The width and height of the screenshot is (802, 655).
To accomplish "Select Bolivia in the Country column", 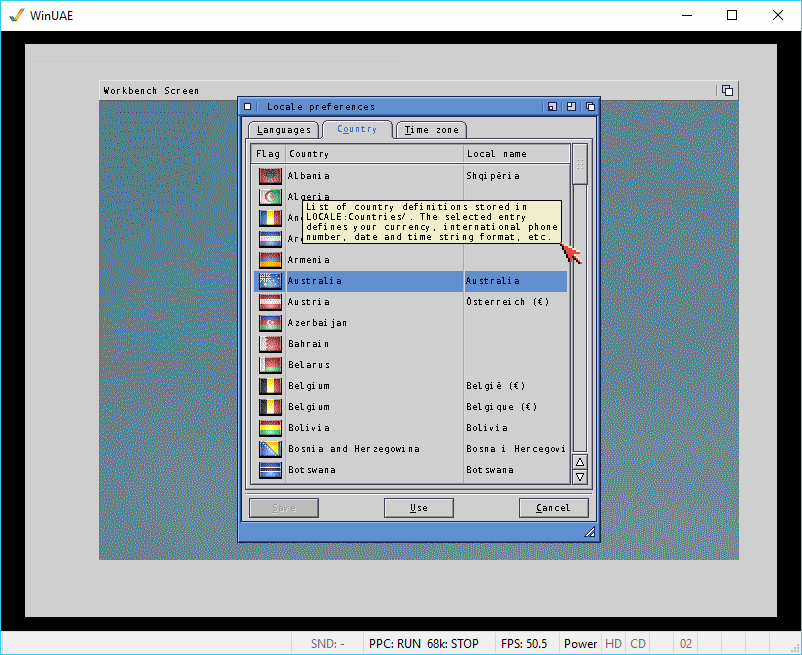I will [x=309, y=428].
